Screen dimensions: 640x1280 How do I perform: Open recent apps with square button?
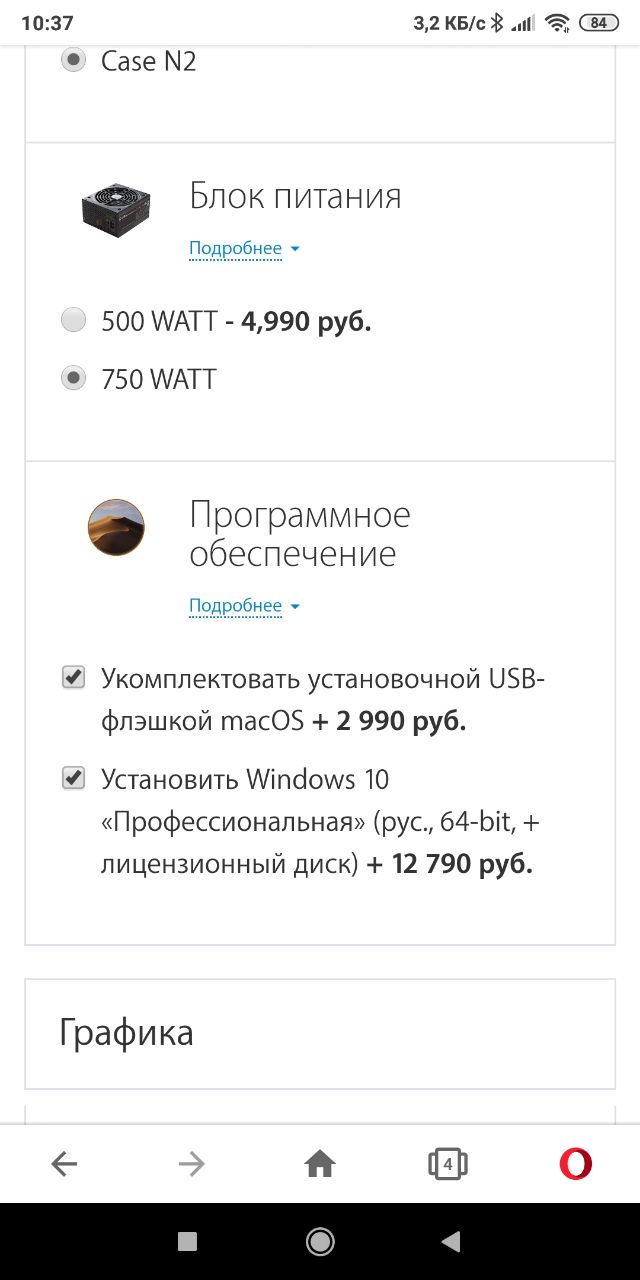pos(187,1241)
